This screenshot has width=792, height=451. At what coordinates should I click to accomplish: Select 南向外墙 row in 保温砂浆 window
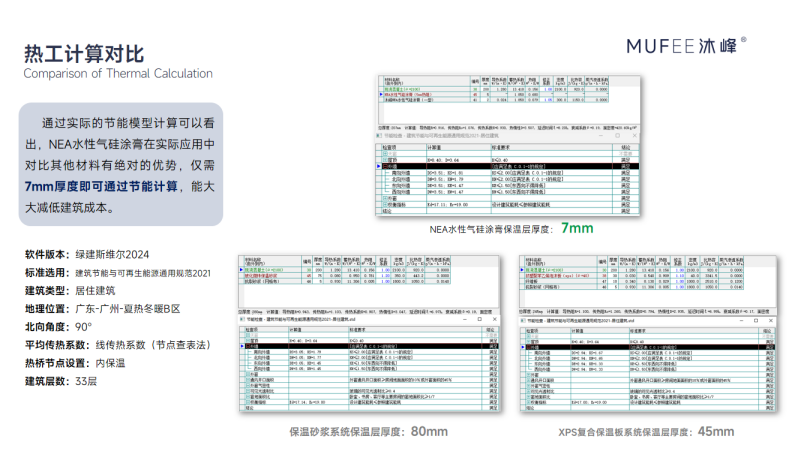369,352
